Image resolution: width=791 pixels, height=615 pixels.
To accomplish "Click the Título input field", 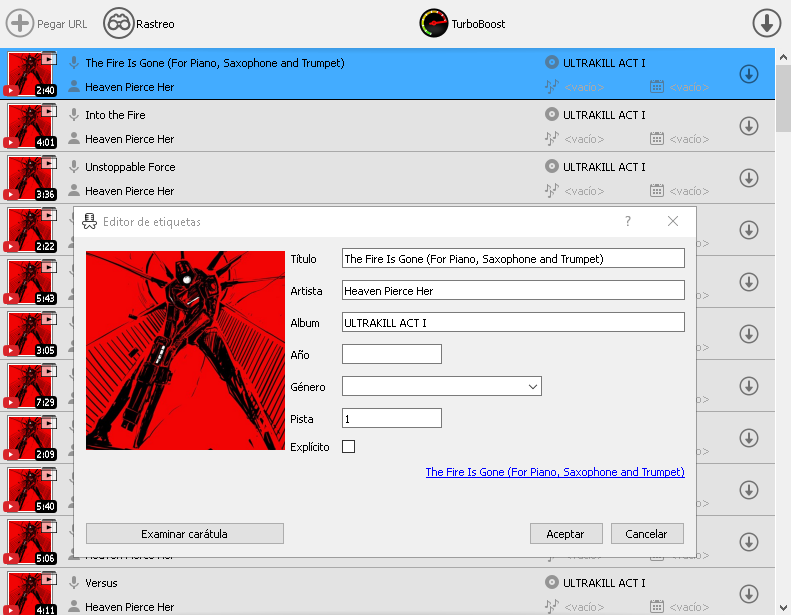I will coord(513,258).
